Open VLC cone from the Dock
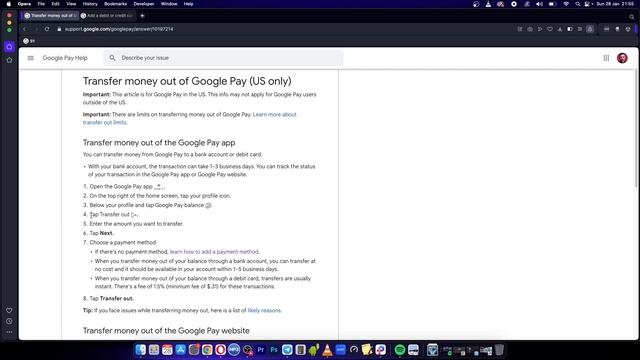Viewport: 640px width, 360px height. (x=327, y=350)
